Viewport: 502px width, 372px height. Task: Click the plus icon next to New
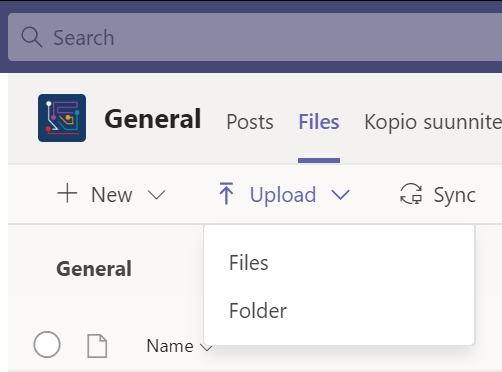[x=67, y=193]
